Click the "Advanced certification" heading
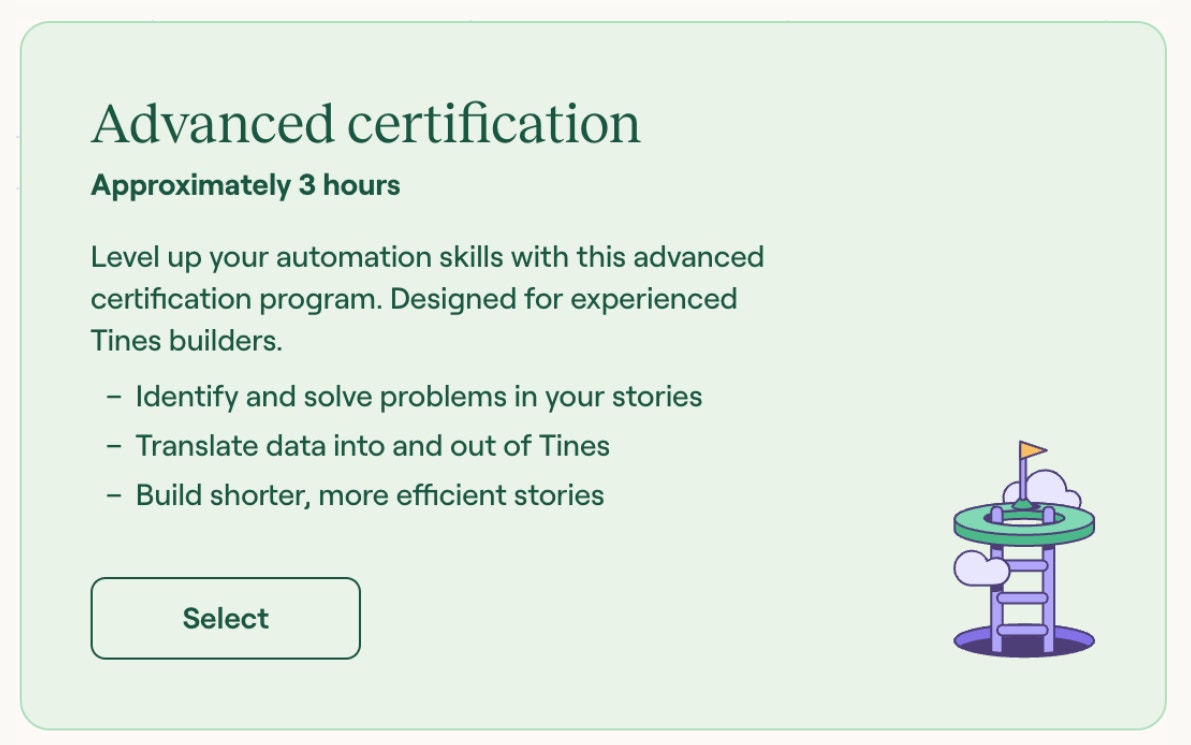Image resolution: width=1191 pixels, height=745 pixels. coord(365,124)
